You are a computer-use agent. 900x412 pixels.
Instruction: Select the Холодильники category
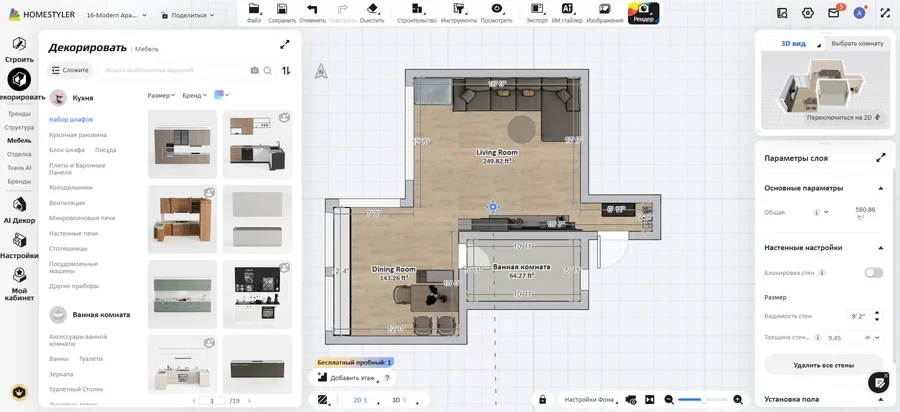coord(71,187)
